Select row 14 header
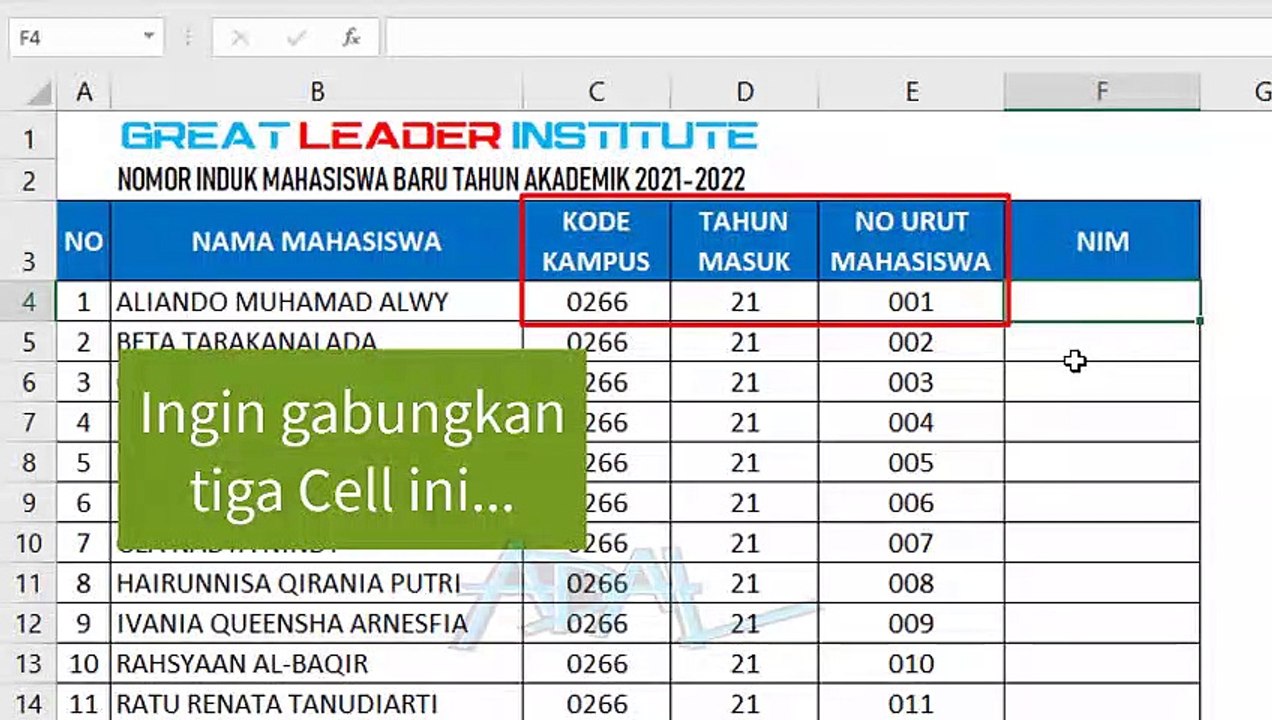The height and width of the screenshot is (720, 1272). [28, 704]
